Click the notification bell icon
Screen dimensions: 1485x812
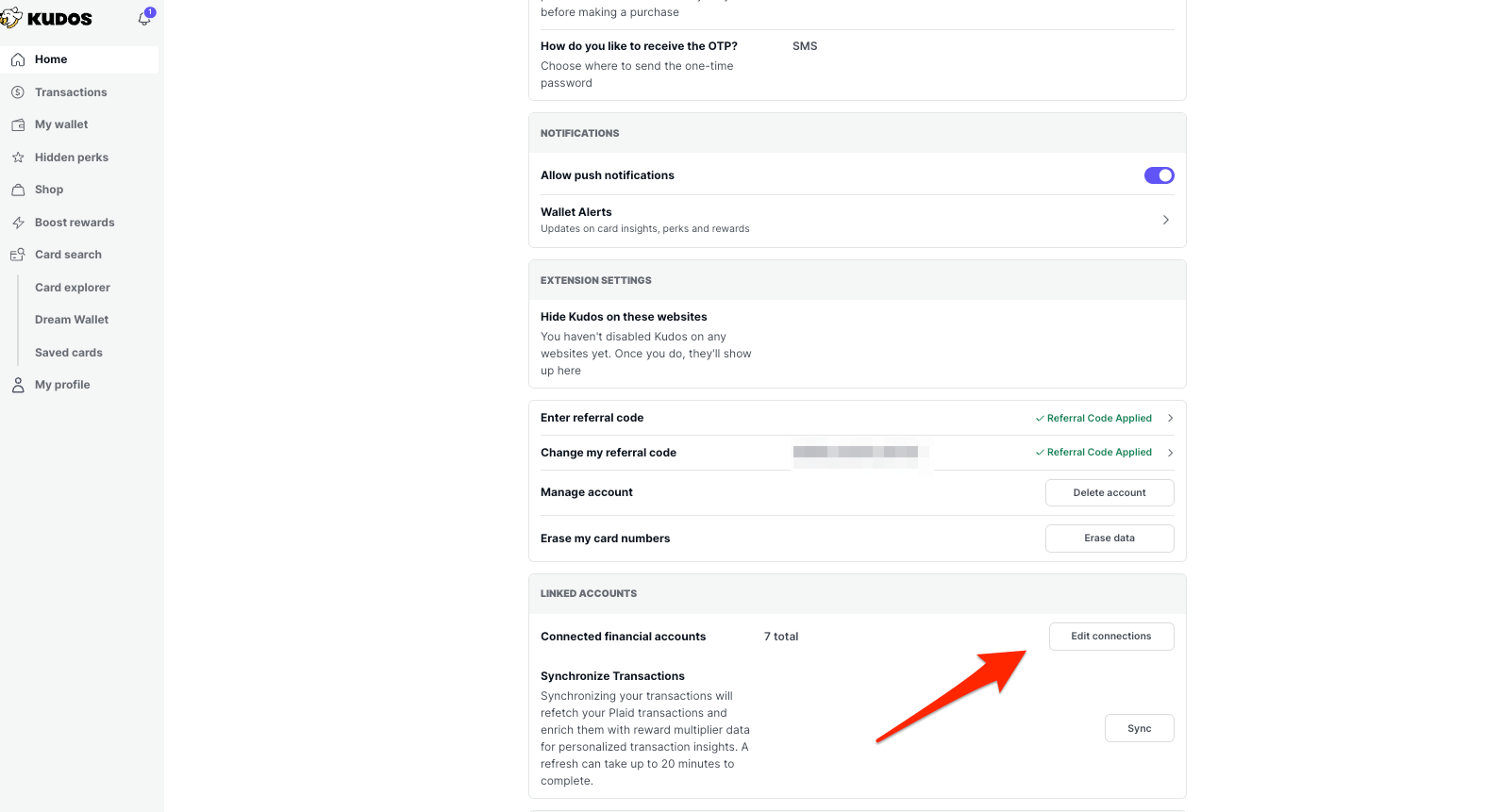(144, 19)
